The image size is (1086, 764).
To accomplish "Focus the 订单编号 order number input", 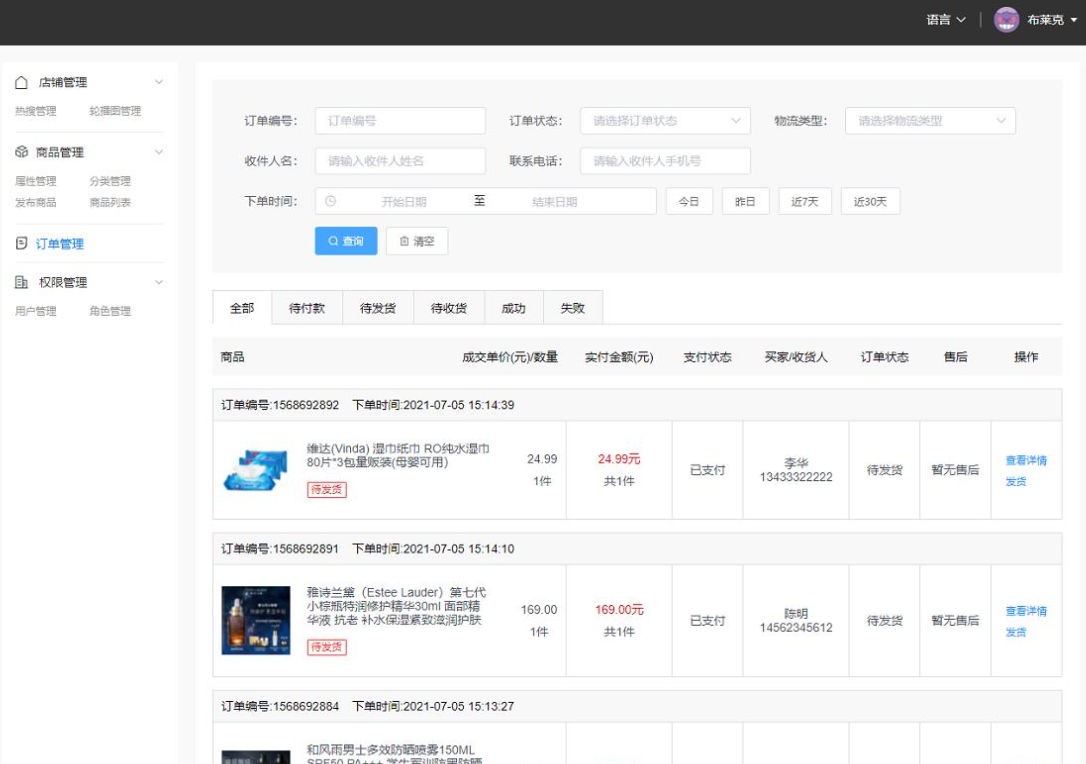I will click(400, 121).
